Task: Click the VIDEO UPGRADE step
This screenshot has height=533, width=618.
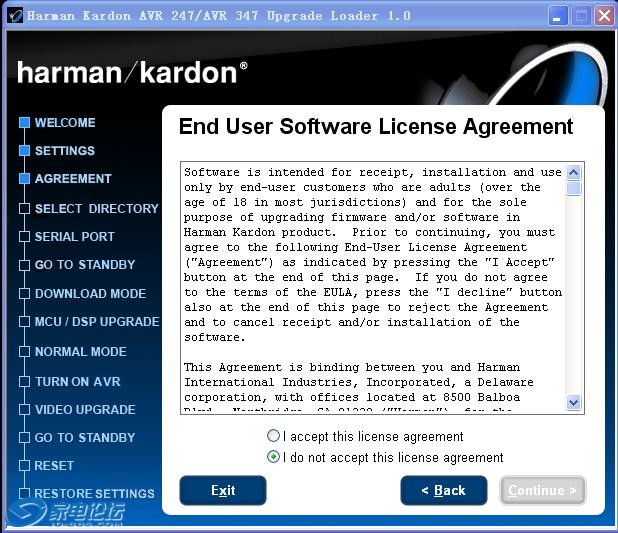Action: 85,410
